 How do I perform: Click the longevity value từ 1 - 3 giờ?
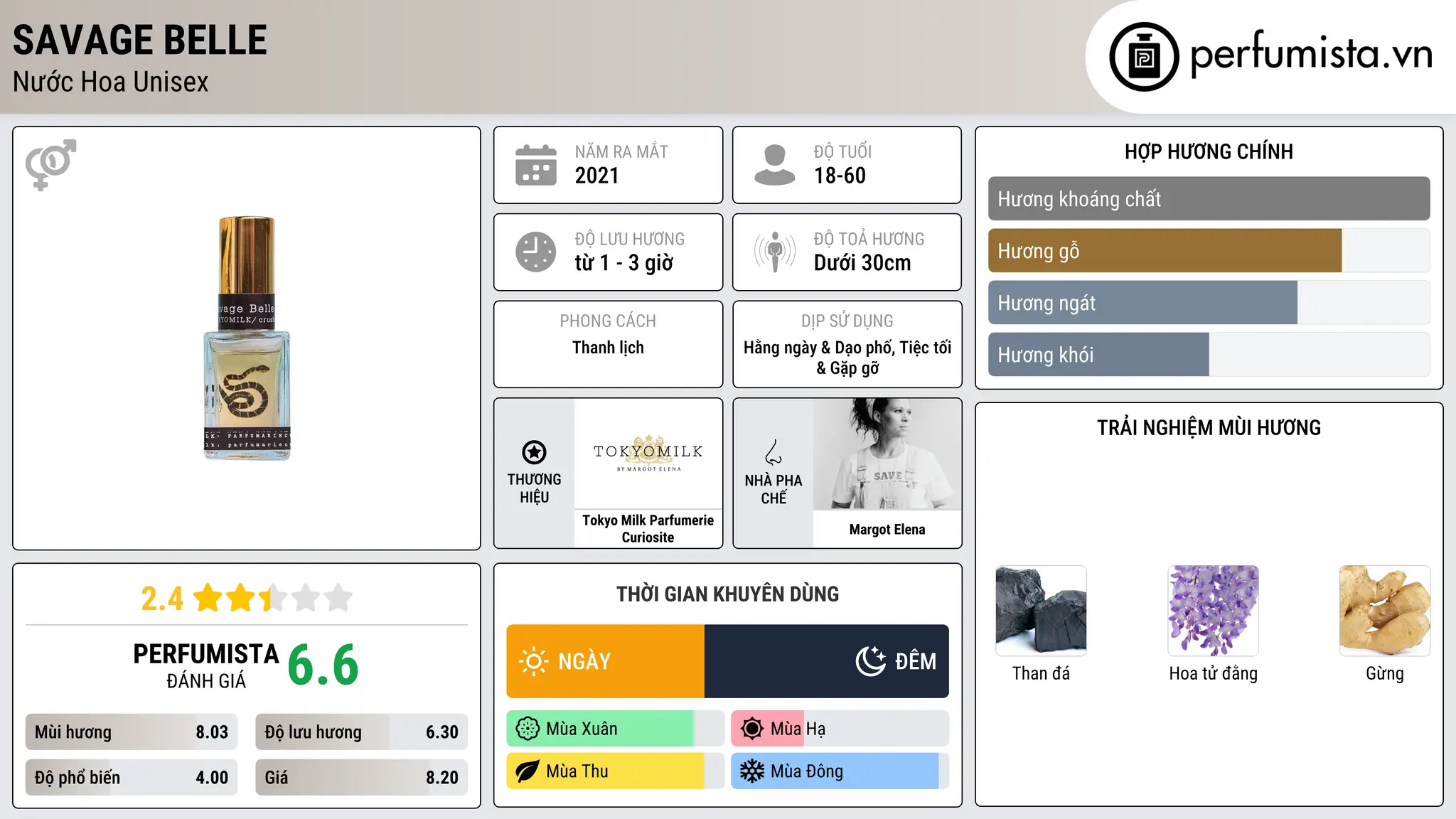point(624,263)
